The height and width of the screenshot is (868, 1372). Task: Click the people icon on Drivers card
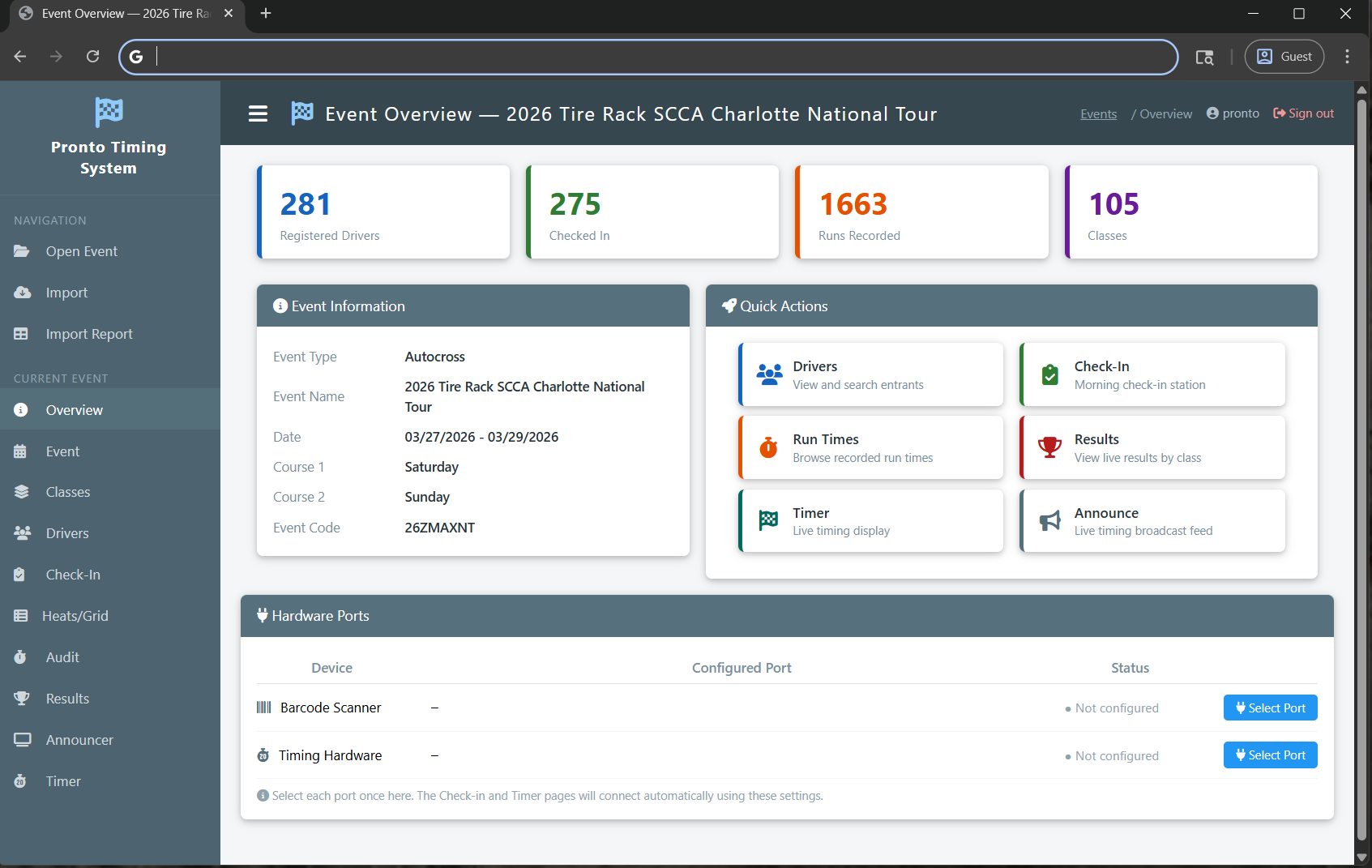pyautogui.click(x=768, y=374)
